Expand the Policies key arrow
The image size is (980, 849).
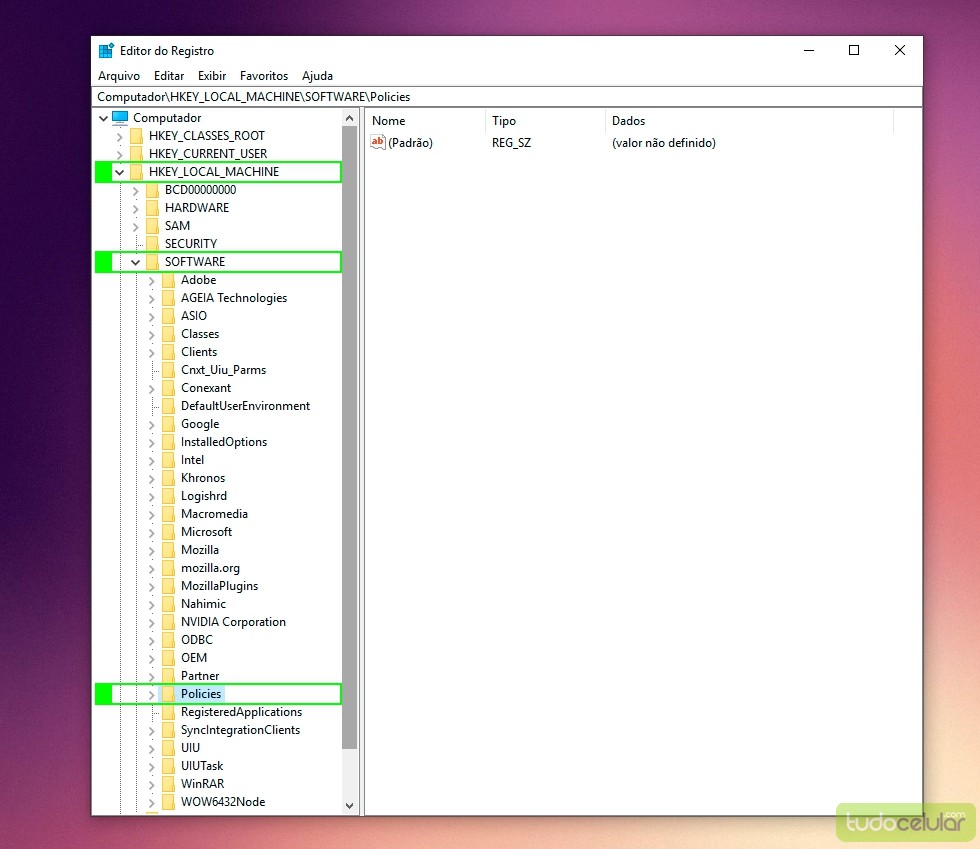(152, 694)
